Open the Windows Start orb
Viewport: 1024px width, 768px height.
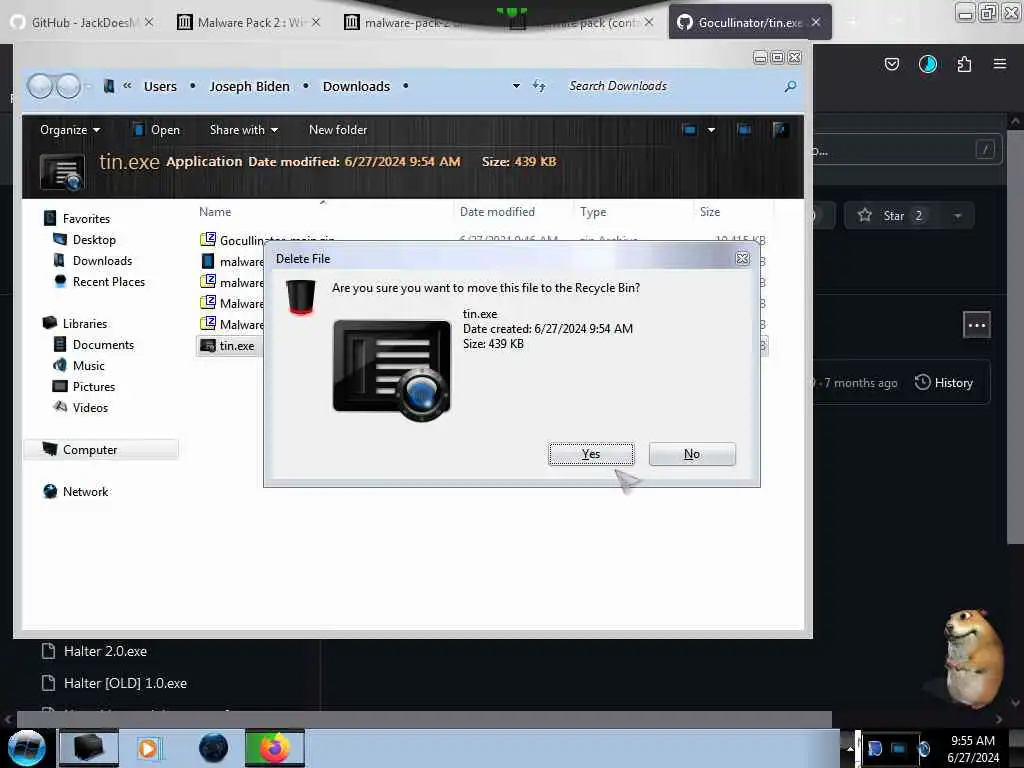pos(27,748)
